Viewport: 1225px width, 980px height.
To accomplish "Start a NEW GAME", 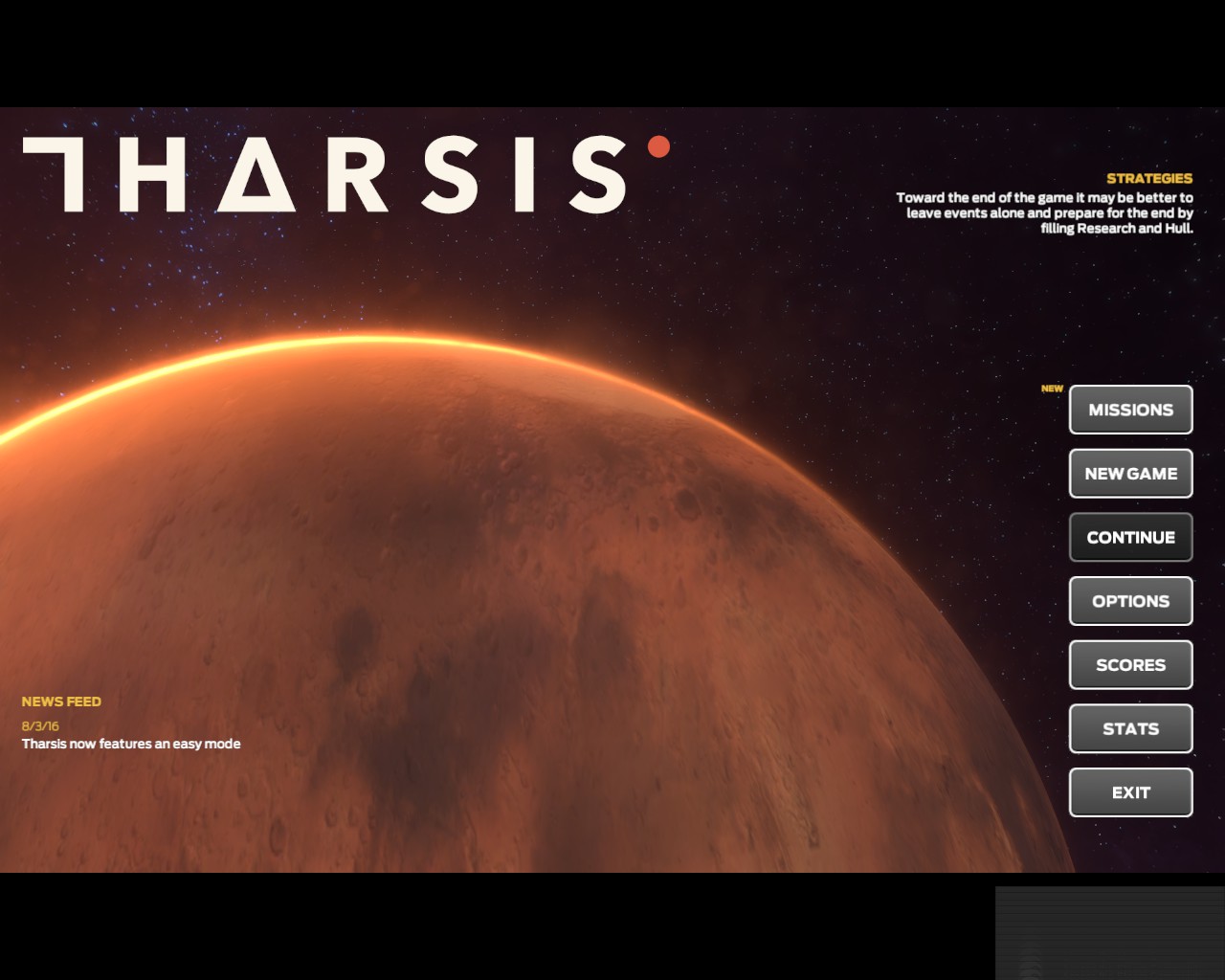I will click(1130, 474).
